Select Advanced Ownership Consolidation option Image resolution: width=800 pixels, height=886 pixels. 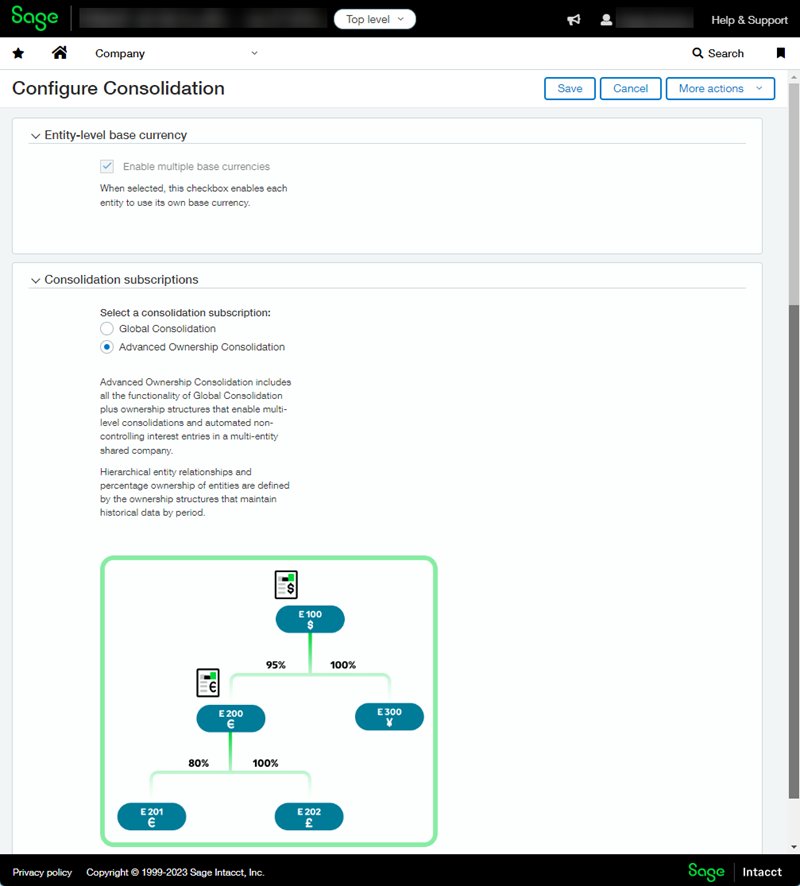click(106, 347)
